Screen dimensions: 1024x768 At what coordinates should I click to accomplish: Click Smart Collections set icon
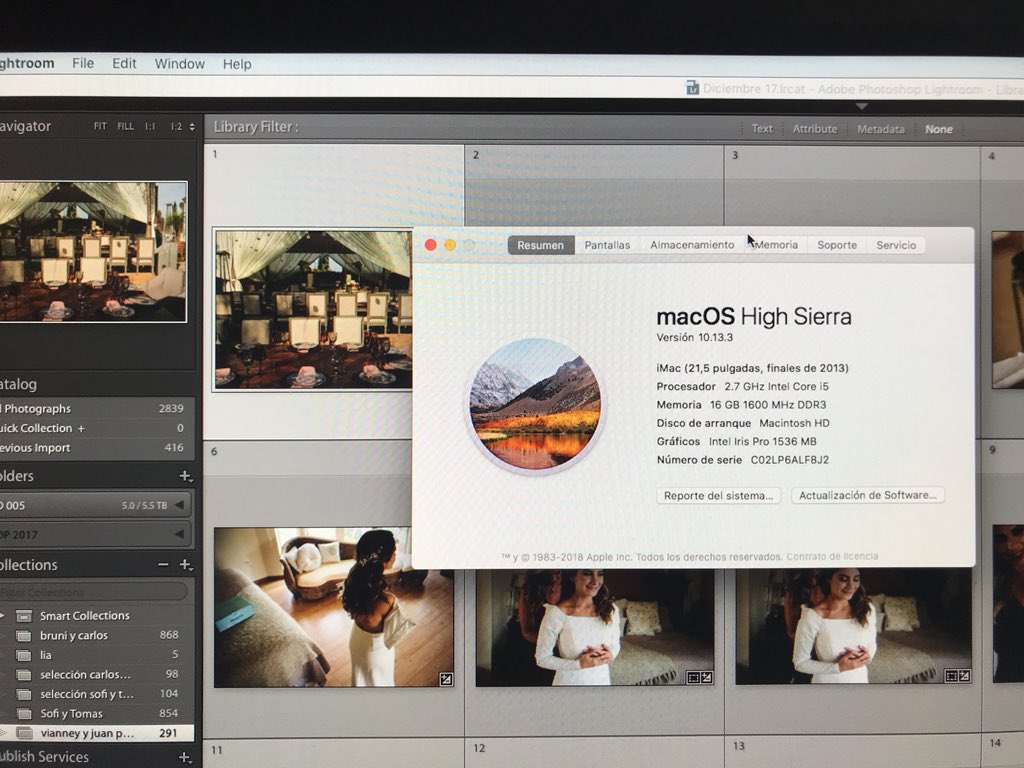(24, 616)
